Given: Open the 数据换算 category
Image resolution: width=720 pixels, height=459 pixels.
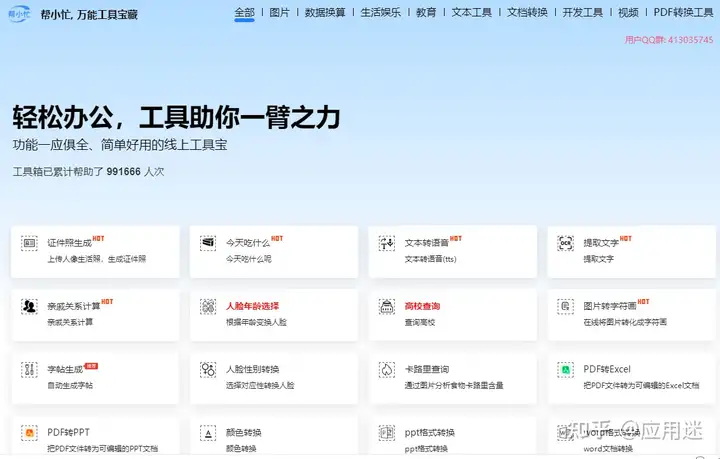Looking at the screenshot, I should pos(325,12).
